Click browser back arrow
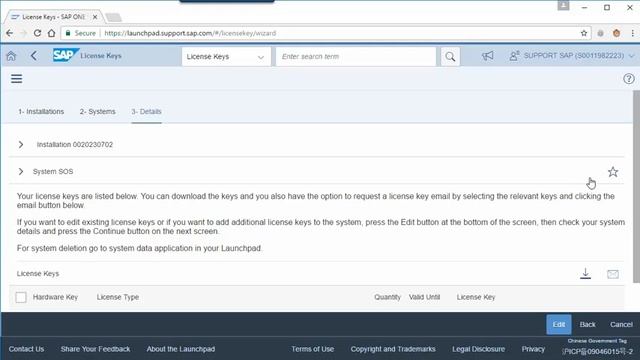 click(9, 33)
